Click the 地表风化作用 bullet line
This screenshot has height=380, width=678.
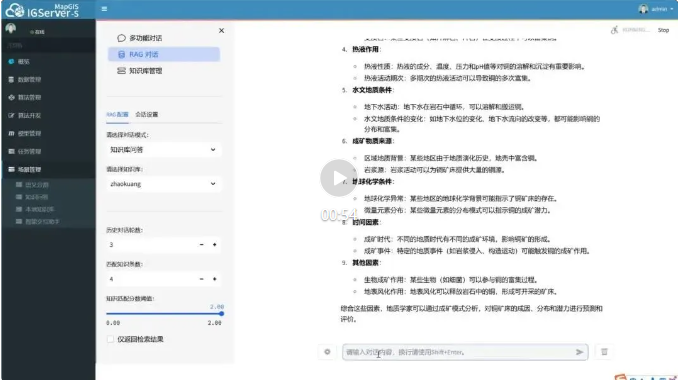[x=460, y=291]
